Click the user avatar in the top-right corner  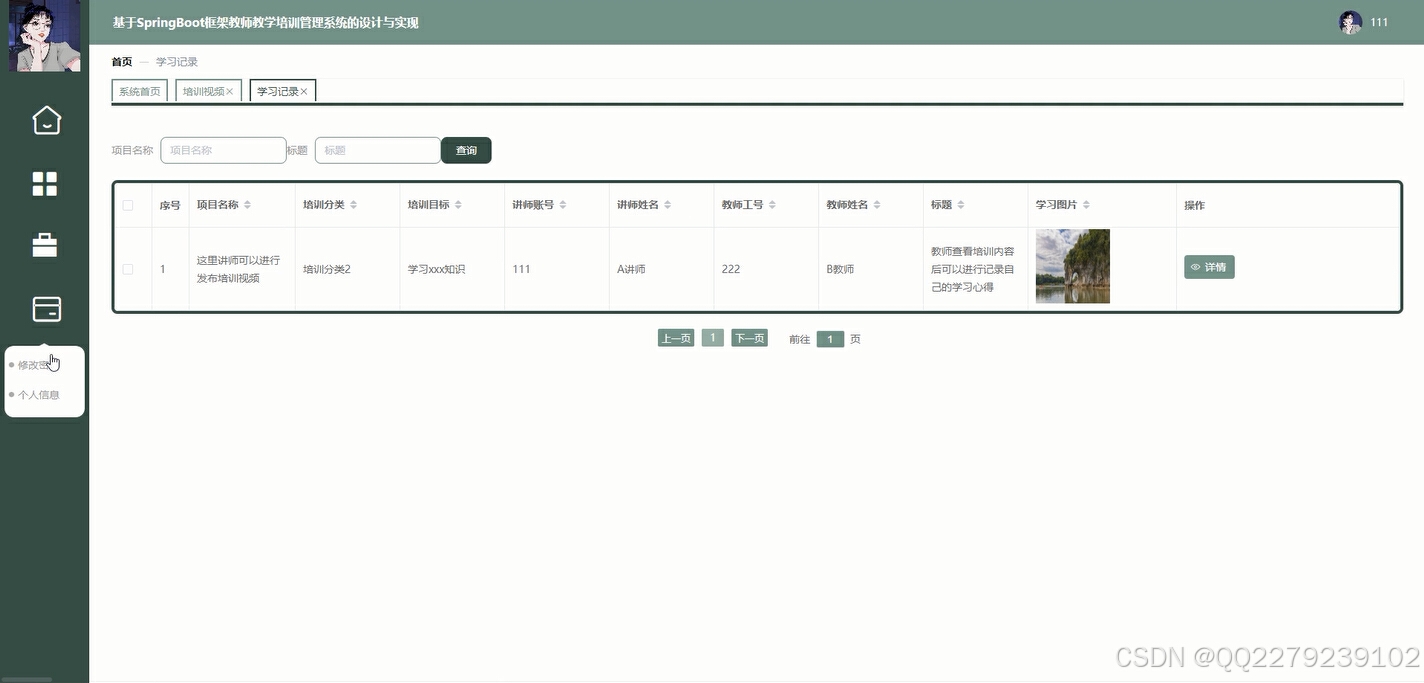coord(1350,21)
